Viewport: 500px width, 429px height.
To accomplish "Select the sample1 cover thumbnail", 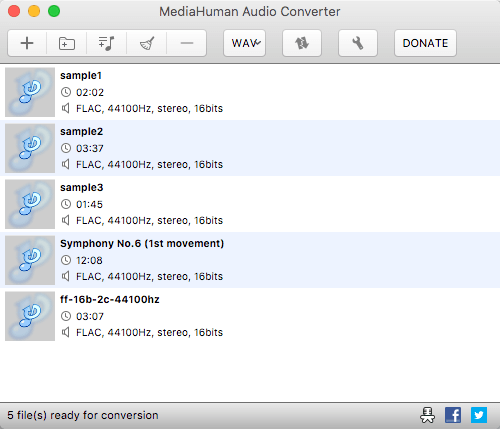I will (30, 92).
